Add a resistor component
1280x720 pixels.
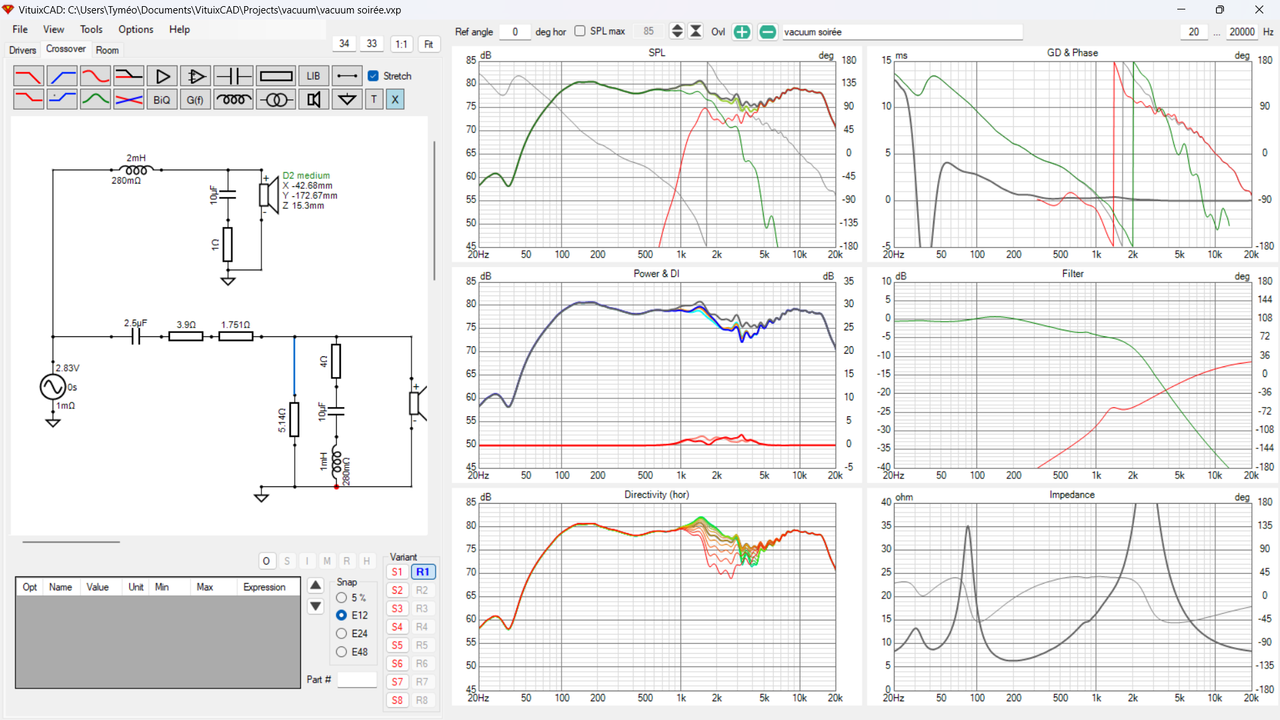click(x=276, y=76)
